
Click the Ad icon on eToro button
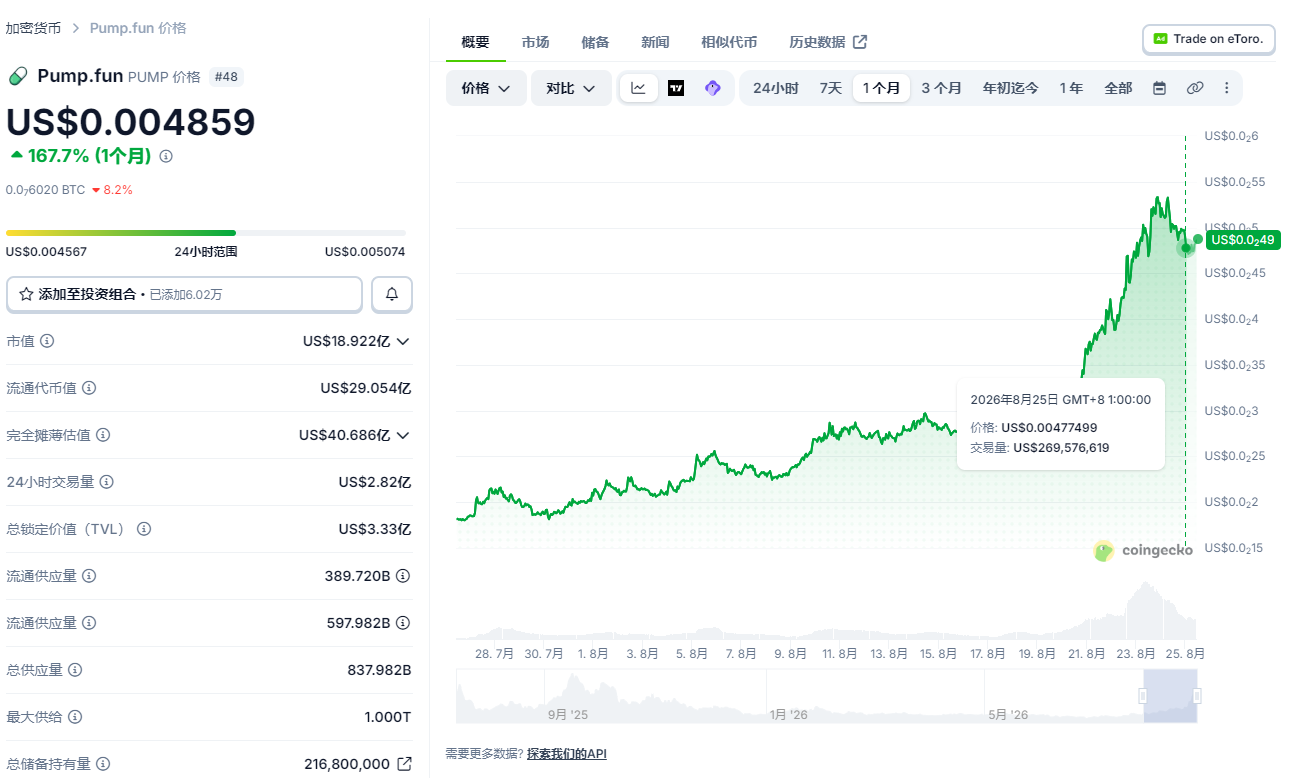[x=1160, y=39]
